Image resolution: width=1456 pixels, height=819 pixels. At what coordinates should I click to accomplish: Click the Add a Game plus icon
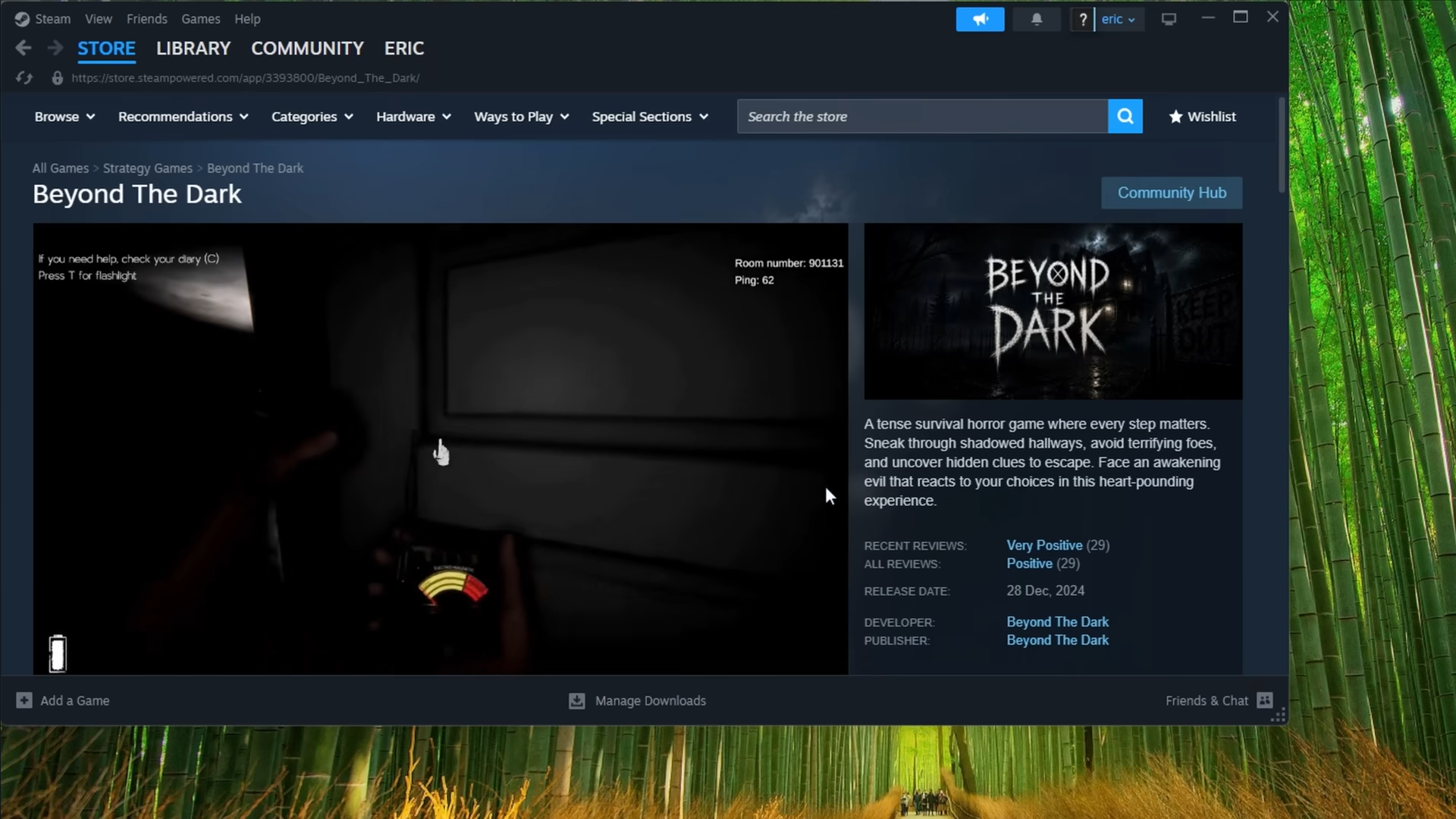pos(24,701)
